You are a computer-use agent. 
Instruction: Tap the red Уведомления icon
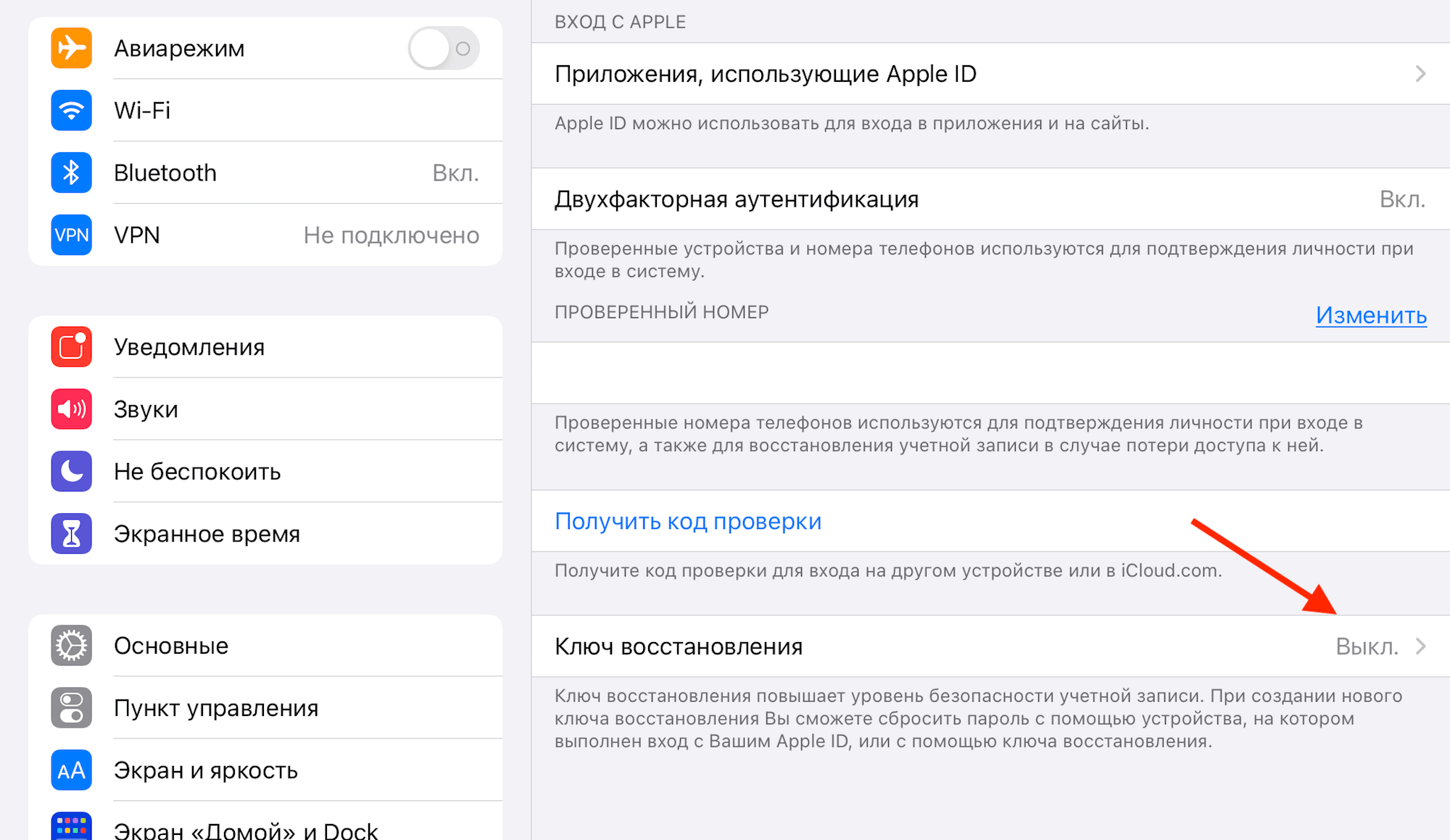(71, 346)
